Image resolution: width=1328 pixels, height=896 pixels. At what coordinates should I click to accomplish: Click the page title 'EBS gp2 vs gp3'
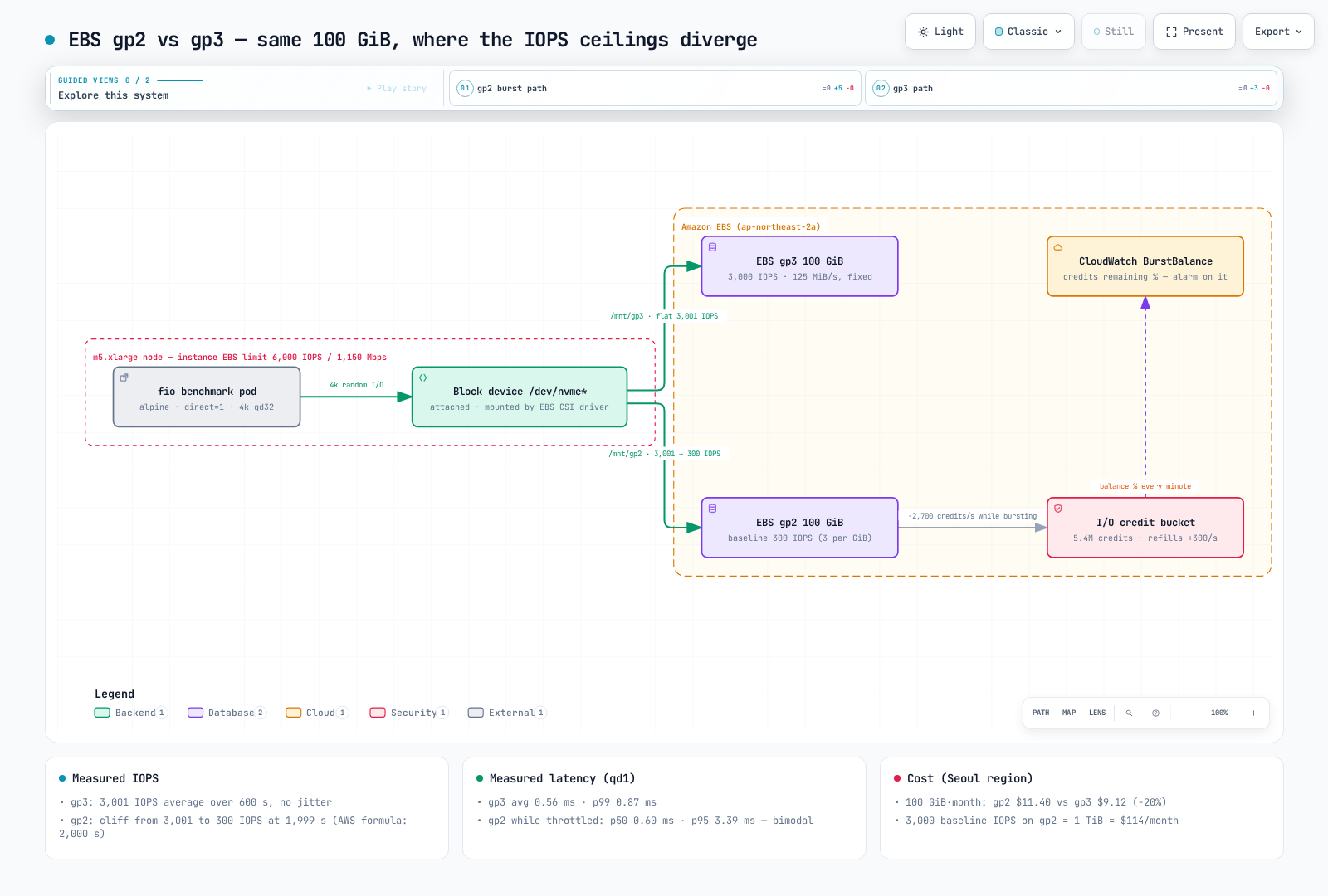point(413,40)
